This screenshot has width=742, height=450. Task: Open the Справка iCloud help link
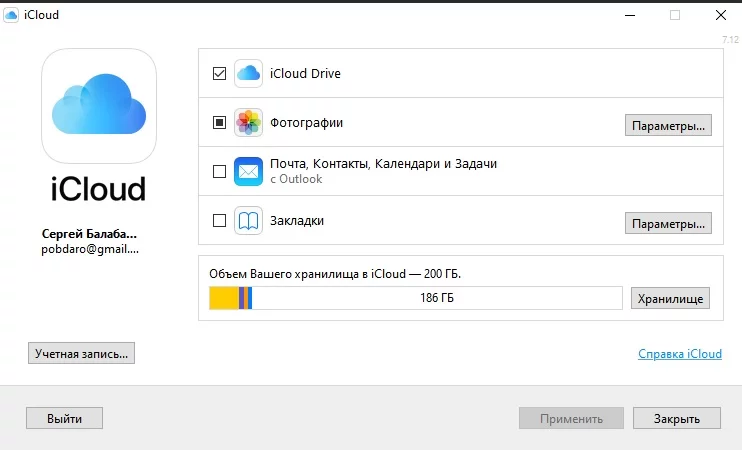pyautogui.click(x=678, y=354)
